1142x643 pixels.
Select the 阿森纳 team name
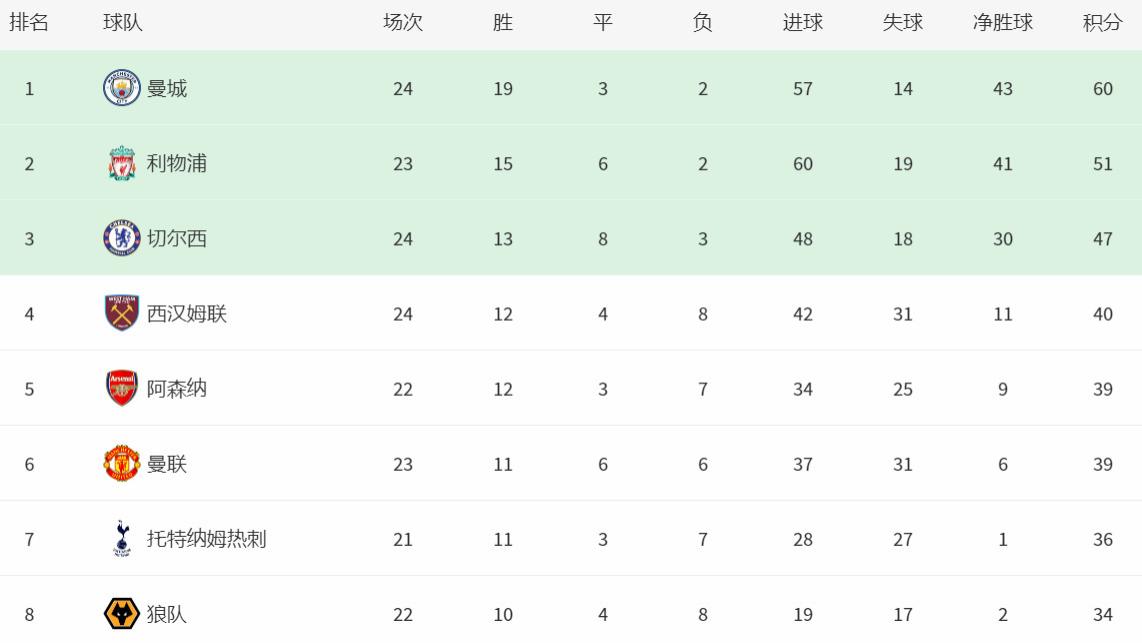177,389
